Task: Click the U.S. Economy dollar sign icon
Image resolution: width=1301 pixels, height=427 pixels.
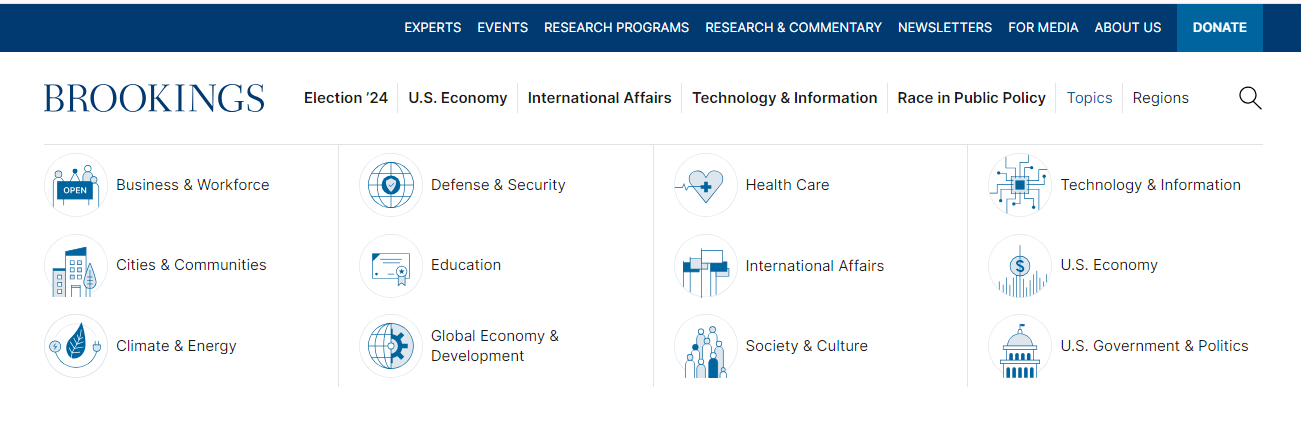Action: 1020,266
